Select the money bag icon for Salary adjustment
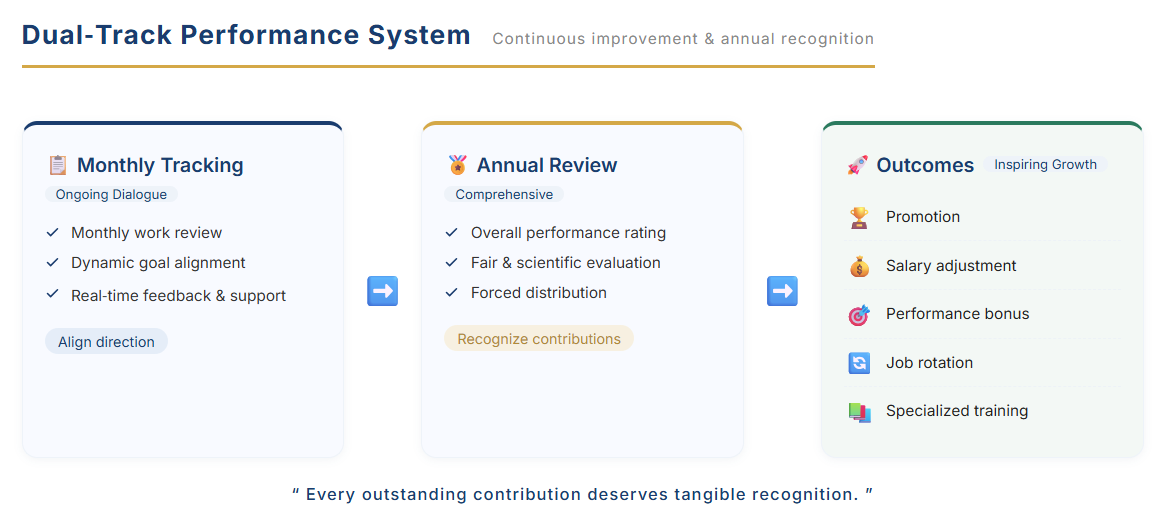The image size is (1174, 531). tap(859, 266)
